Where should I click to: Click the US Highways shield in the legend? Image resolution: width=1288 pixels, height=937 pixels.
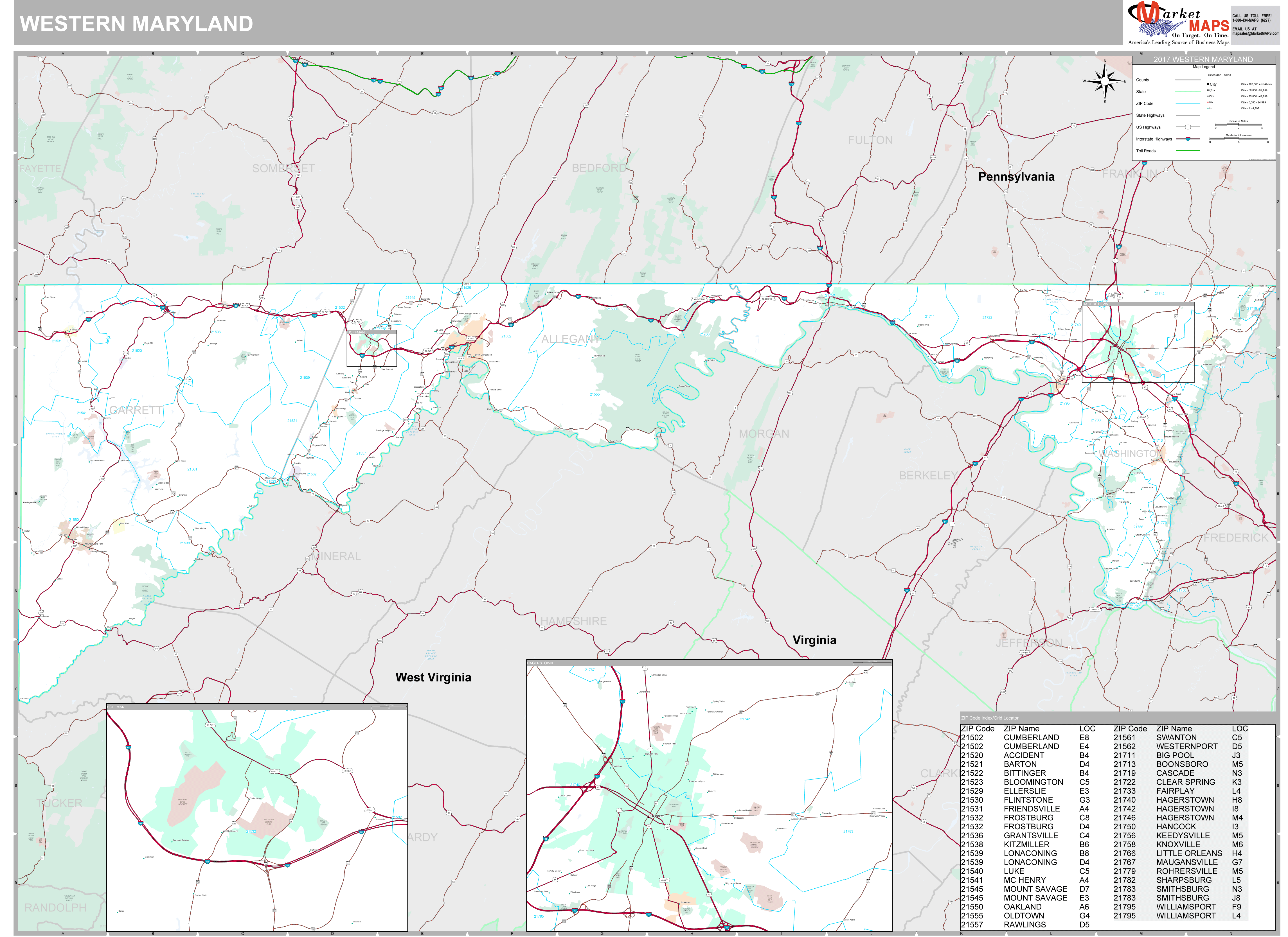pyautogui.click(x=1188, y=127)
